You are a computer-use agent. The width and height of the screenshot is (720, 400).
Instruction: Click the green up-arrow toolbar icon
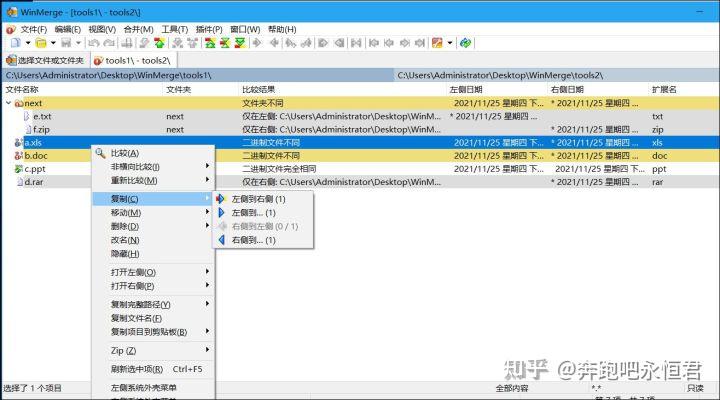(159, 43)
